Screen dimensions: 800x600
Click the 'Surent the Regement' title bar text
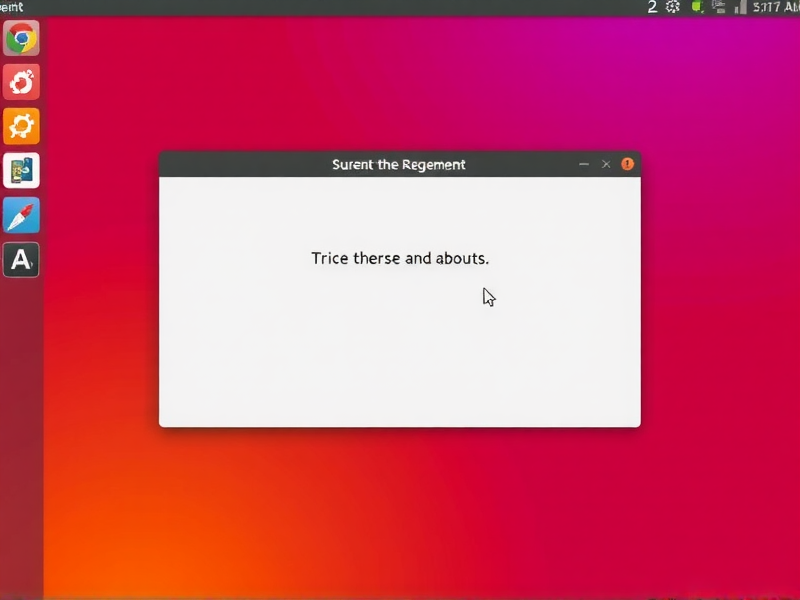(x=399, y=164)
